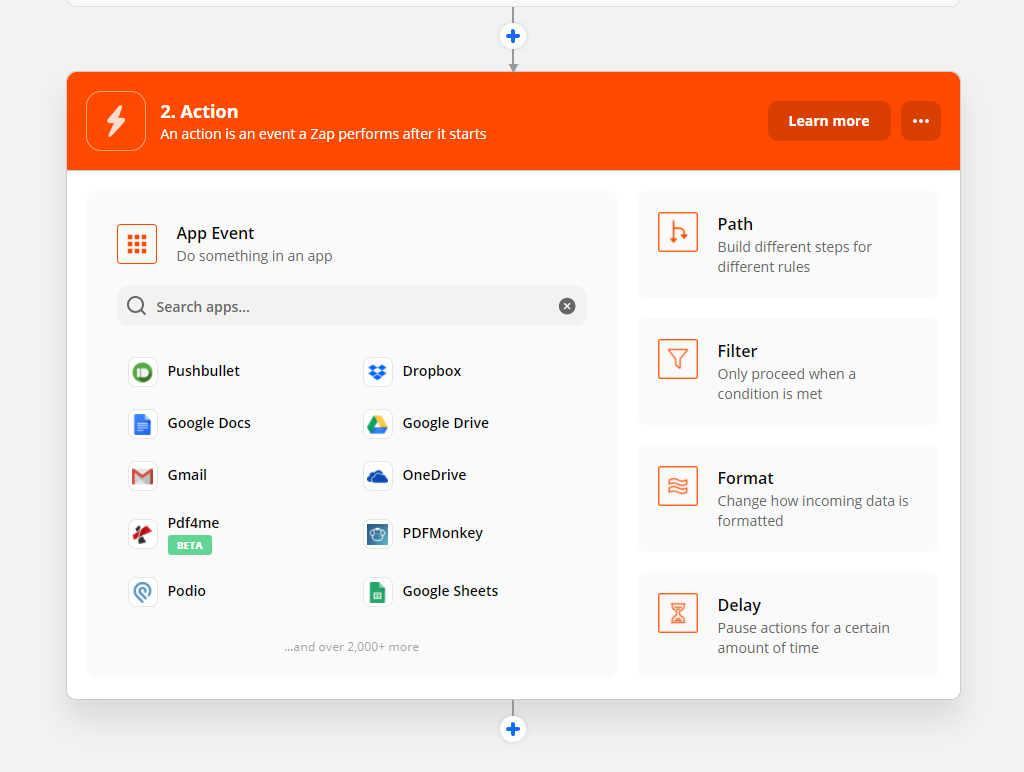Viewport: 1024px width, 772px height.
Task: Click the OneDrive cloud icon
Action: [377, 476]
